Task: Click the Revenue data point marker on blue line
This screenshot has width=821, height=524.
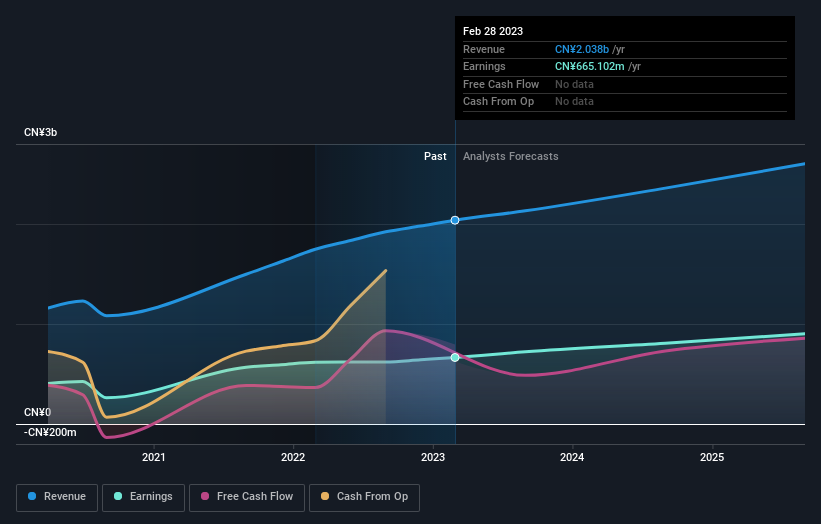Action: (455, 220)
